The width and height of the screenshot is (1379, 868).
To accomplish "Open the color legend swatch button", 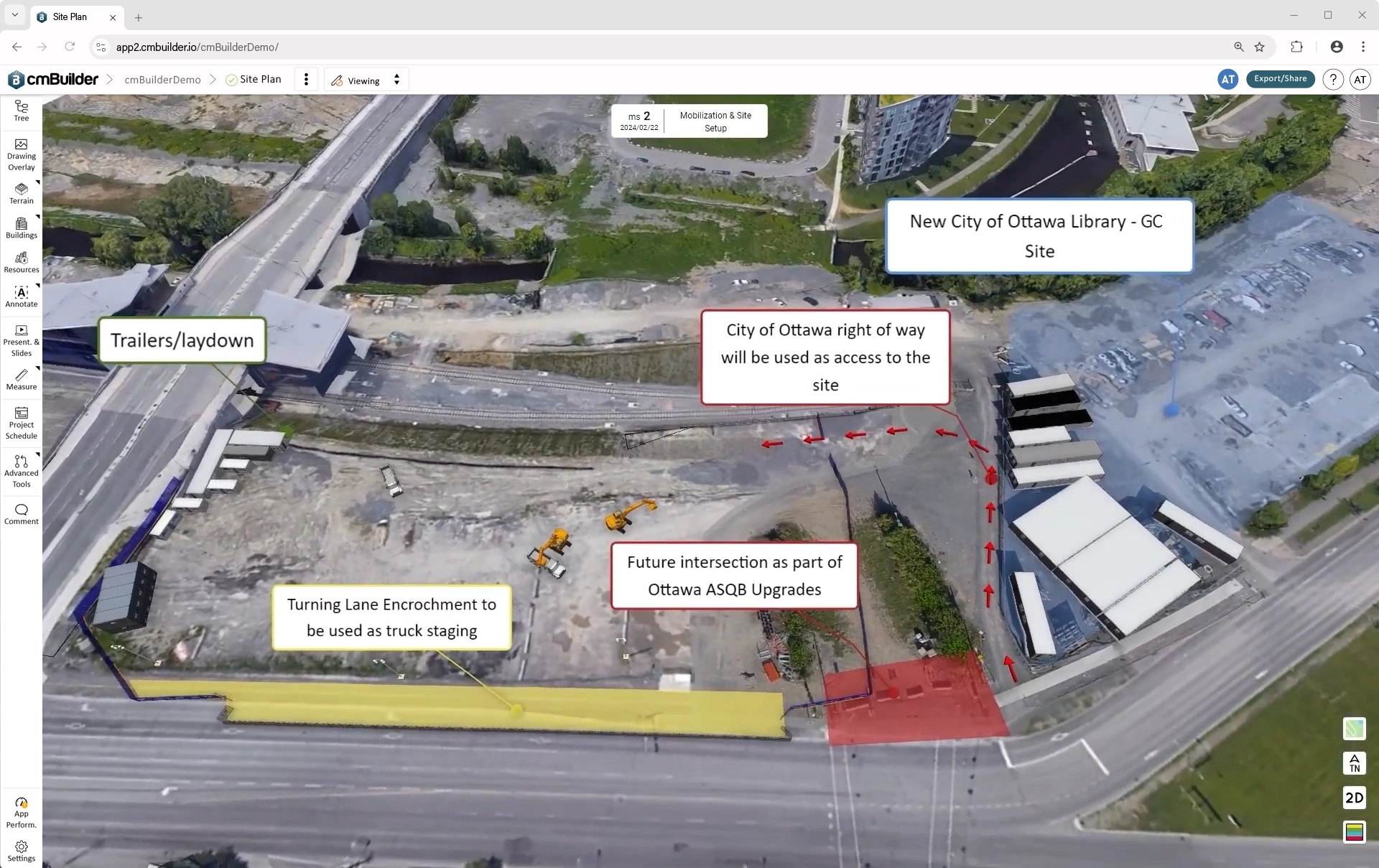I will (x=1354, y=832).
